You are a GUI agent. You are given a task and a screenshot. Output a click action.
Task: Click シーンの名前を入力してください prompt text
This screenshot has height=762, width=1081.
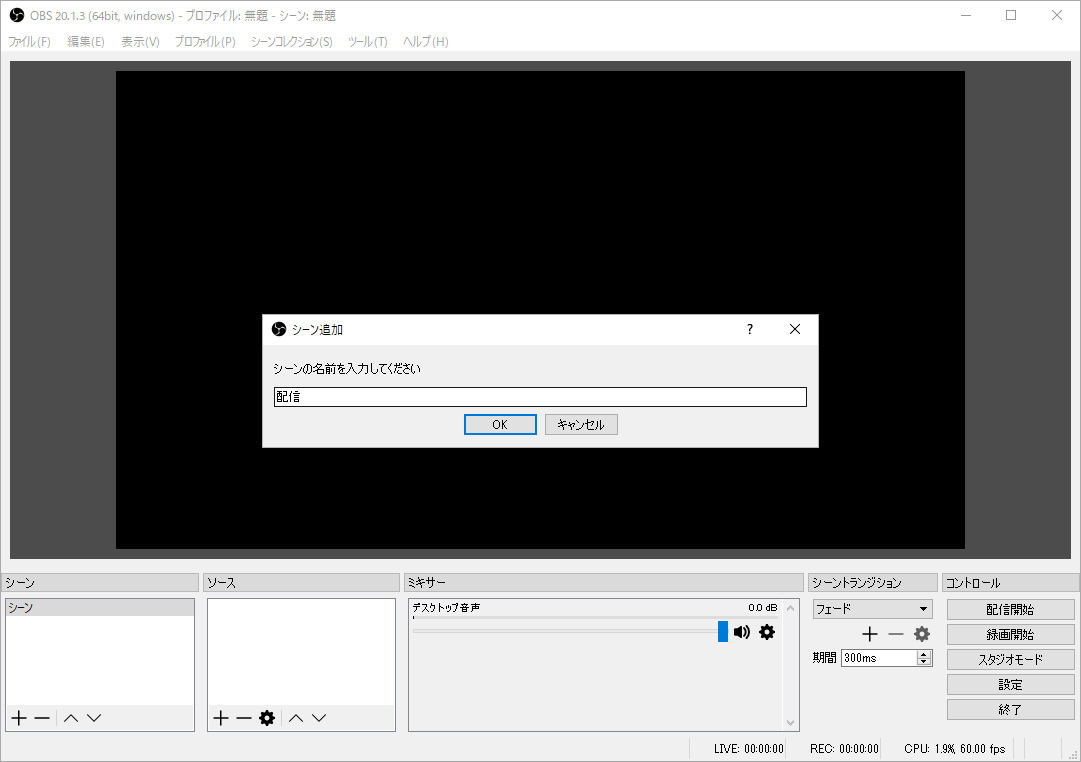[347, 369]
